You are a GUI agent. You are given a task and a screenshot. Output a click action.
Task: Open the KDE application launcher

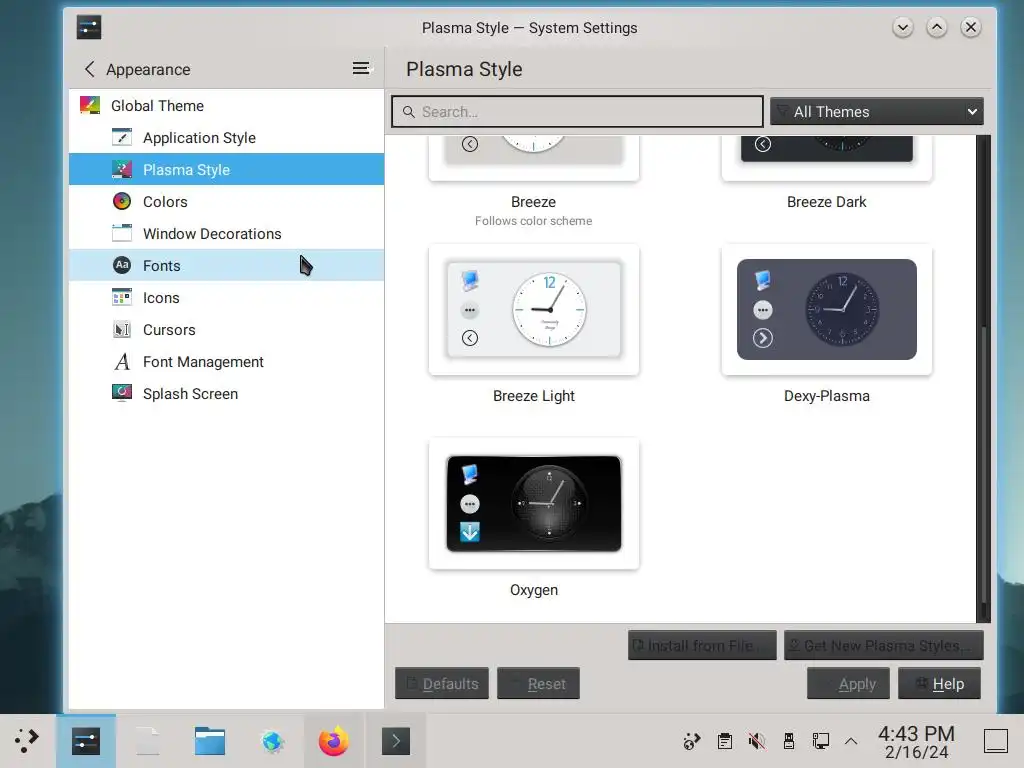coord(27,741)
